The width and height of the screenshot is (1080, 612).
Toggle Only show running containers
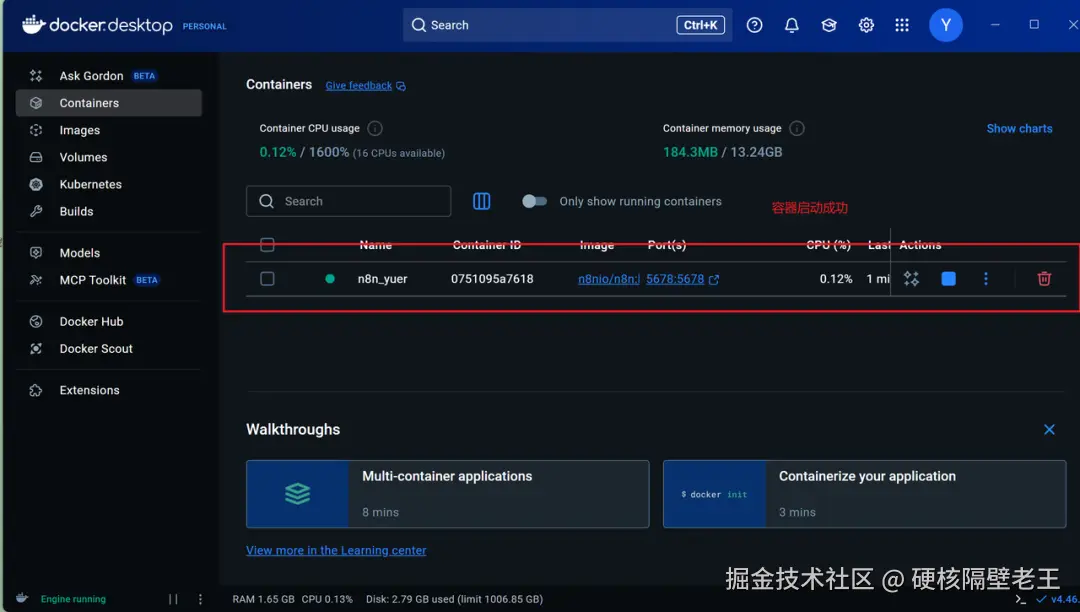[x=534, y=201]
